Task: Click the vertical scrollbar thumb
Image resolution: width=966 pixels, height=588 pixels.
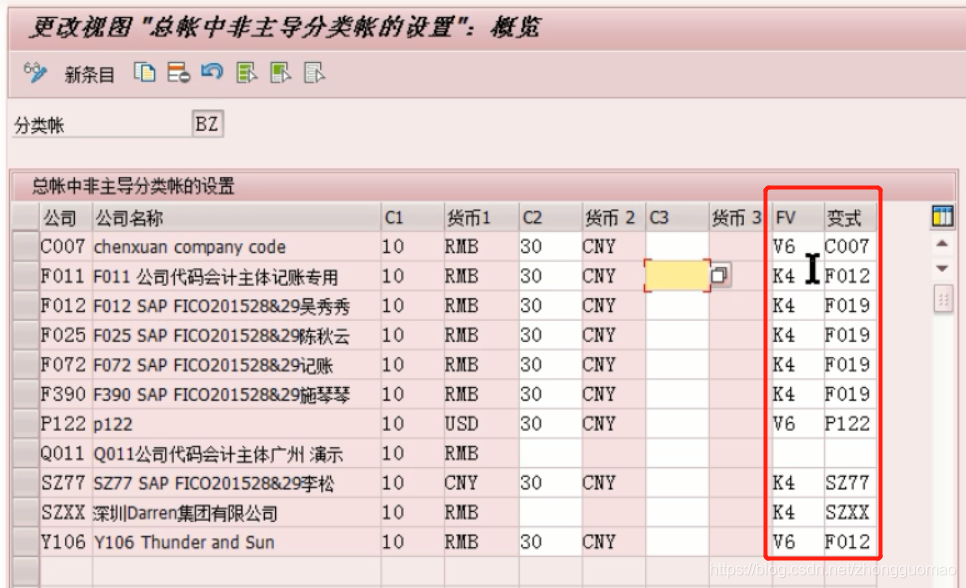Action: click(x=943, y=300)
